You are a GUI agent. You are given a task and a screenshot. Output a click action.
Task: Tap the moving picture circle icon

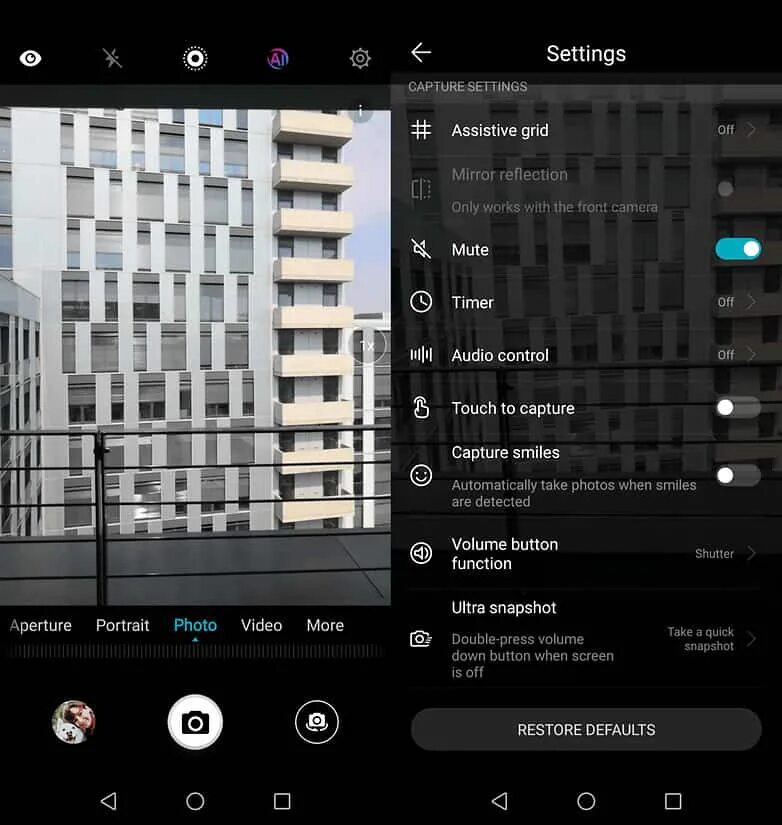[195, 58]
